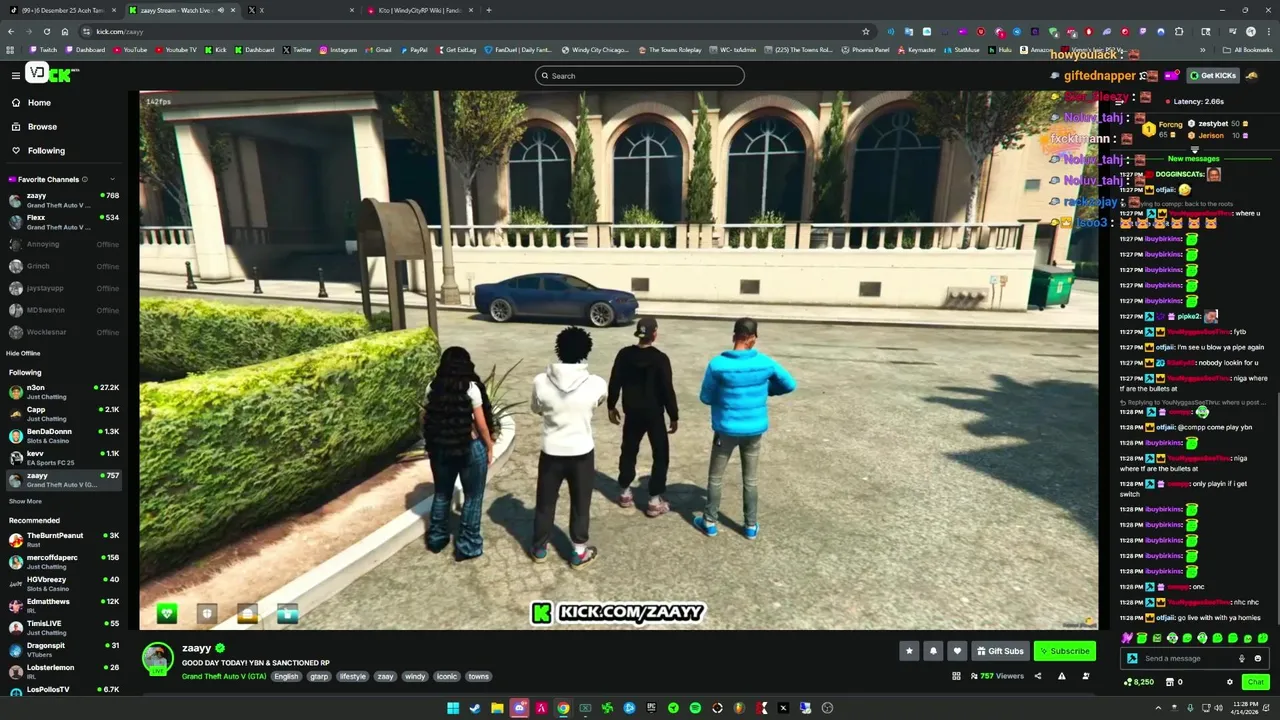Open BenDaDonnn channel in Following list
Screen dimensions: 1280x720
pyautogui.click(x=62, y=435)
